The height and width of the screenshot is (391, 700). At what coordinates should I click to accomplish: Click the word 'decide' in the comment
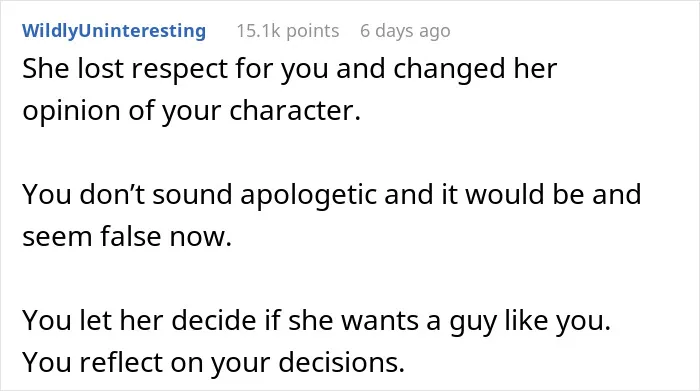click(213, 320)
